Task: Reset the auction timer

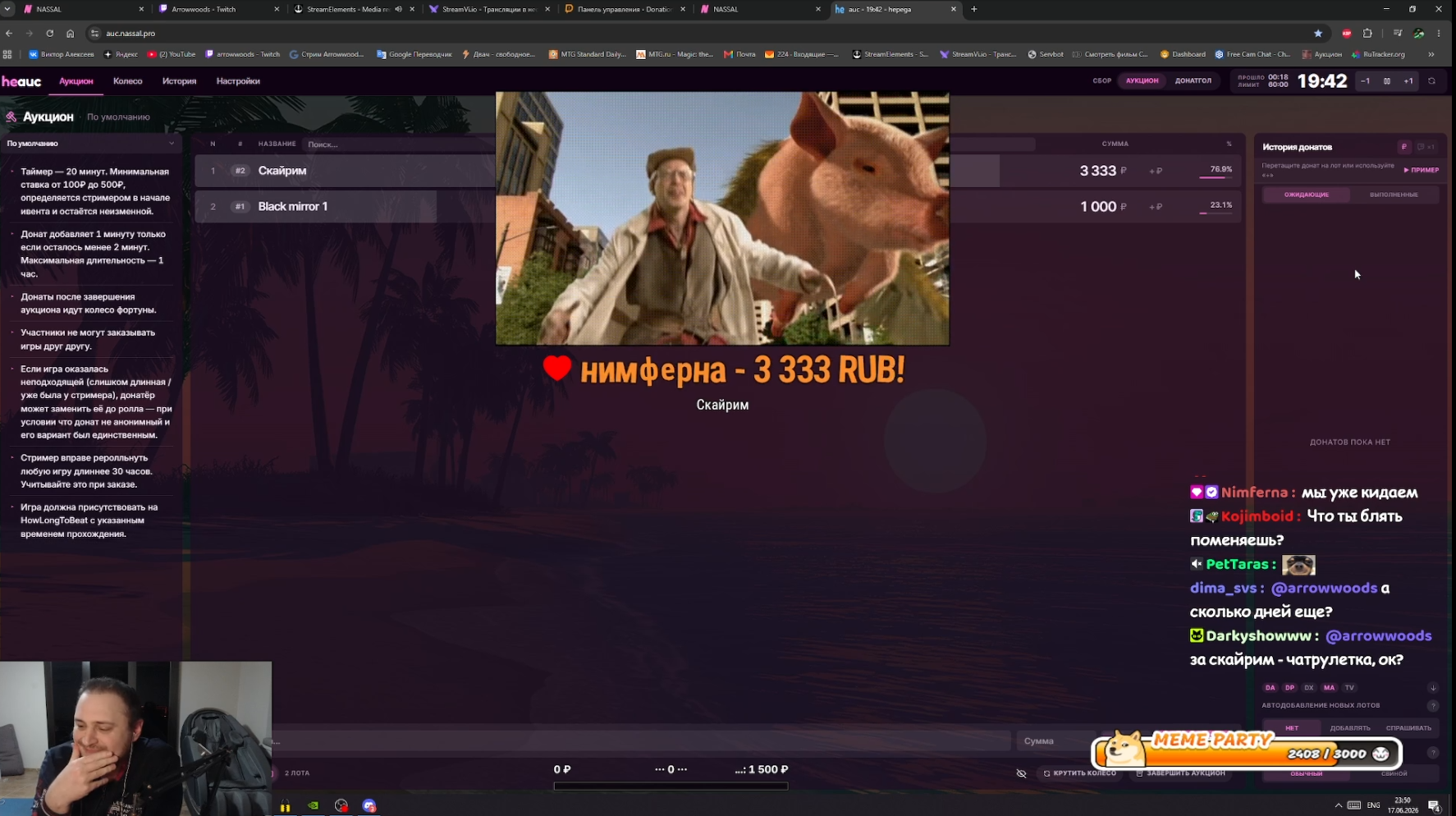Action: coord(1432,81)
